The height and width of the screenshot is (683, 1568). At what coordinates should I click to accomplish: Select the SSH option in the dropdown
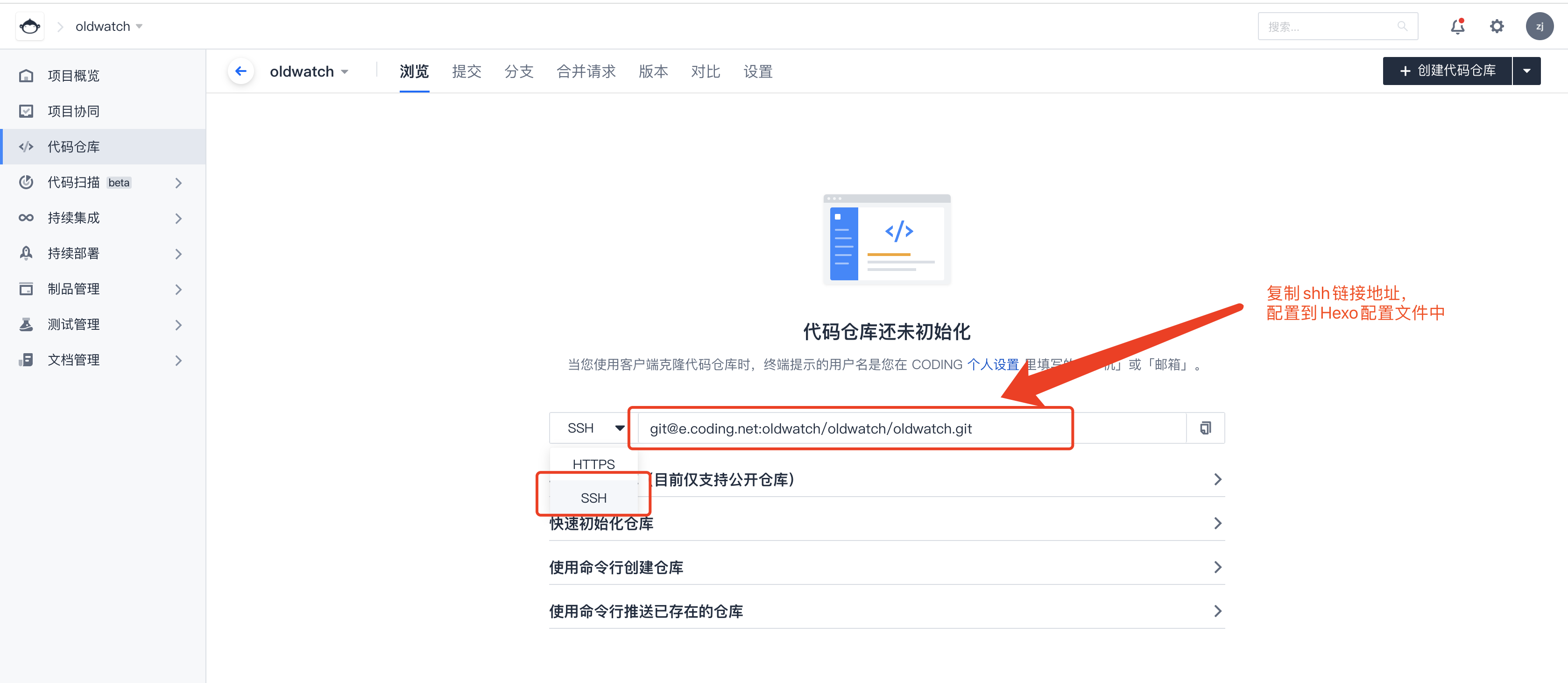point(593,498)
